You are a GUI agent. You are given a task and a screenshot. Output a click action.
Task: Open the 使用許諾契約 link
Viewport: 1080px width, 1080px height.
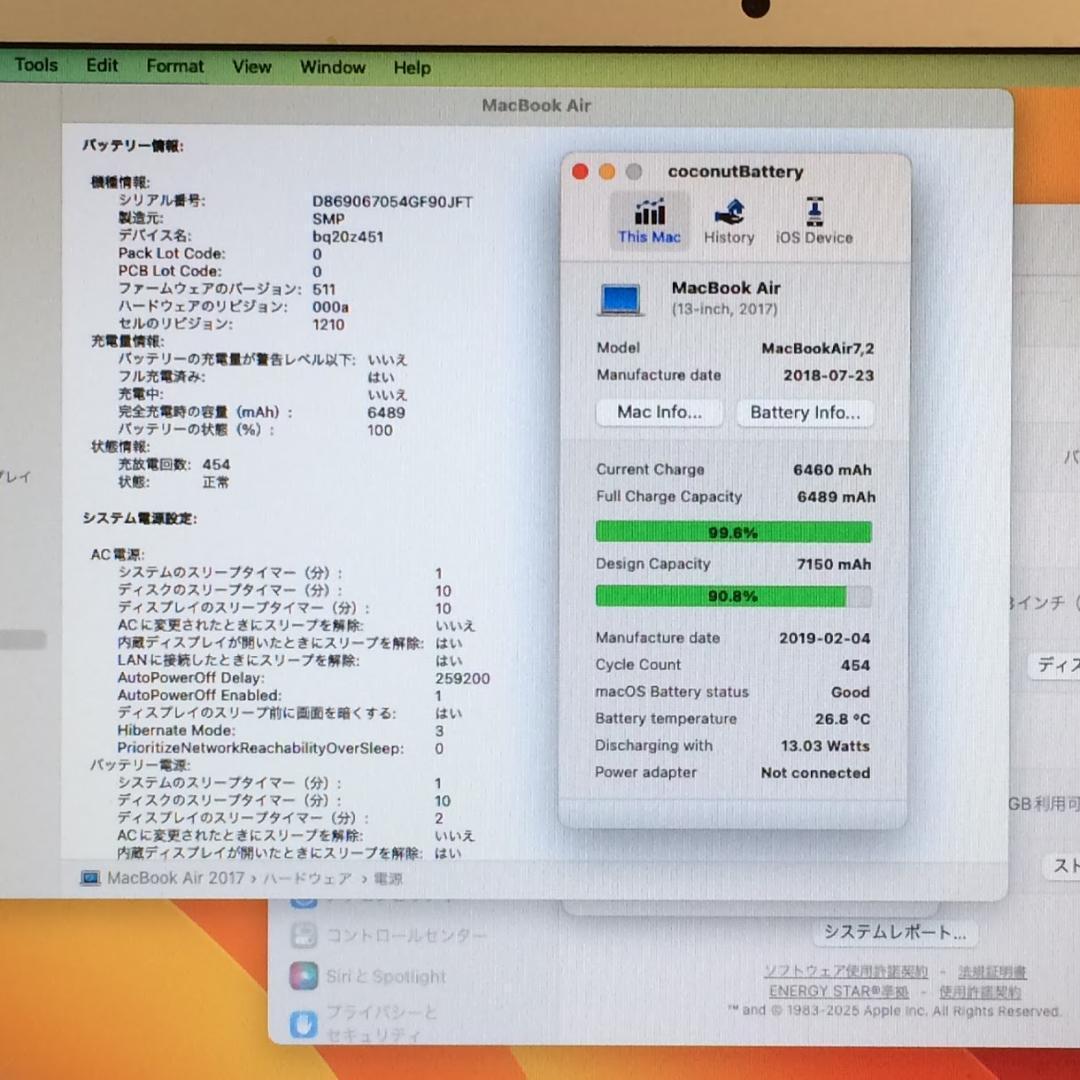click(x=979, y=992)
